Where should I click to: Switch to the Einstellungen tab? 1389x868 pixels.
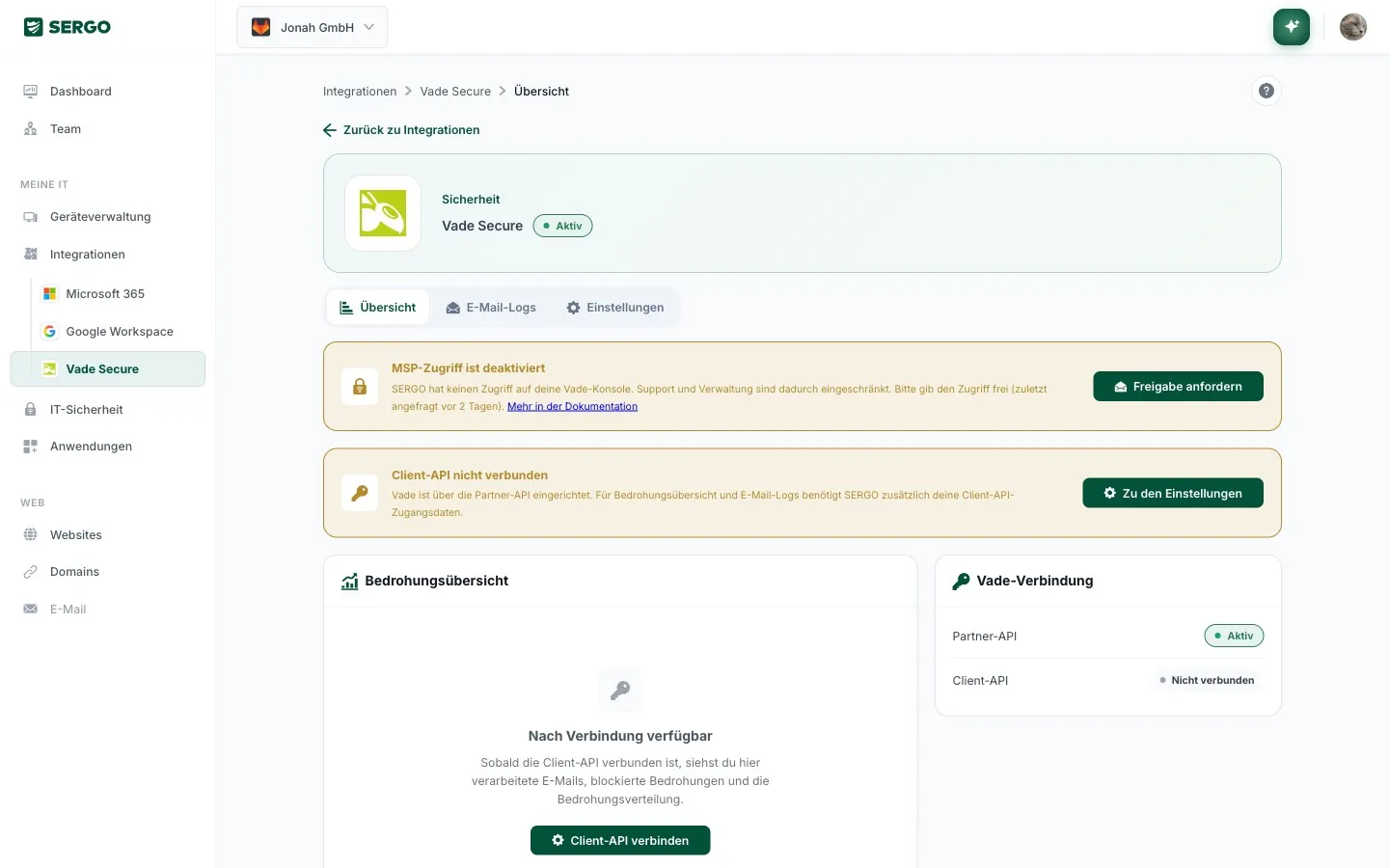[615, 308]
